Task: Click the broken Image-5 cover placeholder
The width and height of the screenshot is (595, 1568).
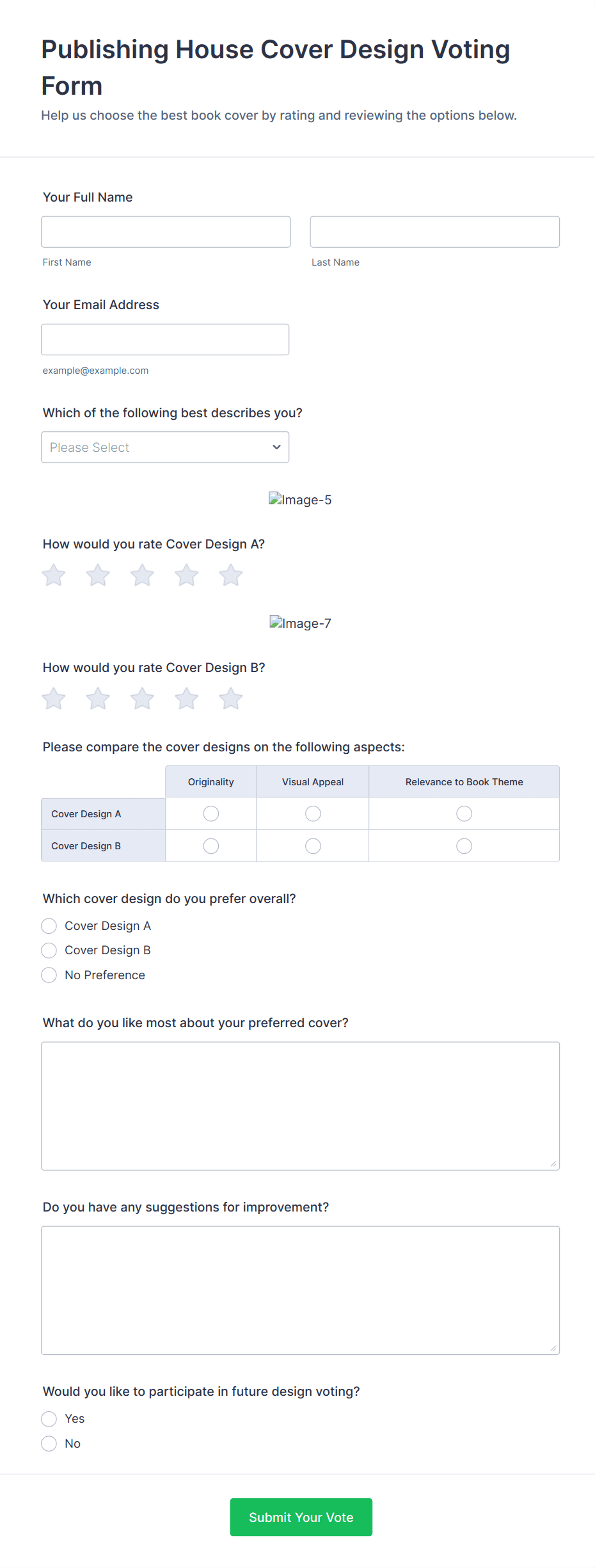Action: pyautogui.click(x=300, y=500)
